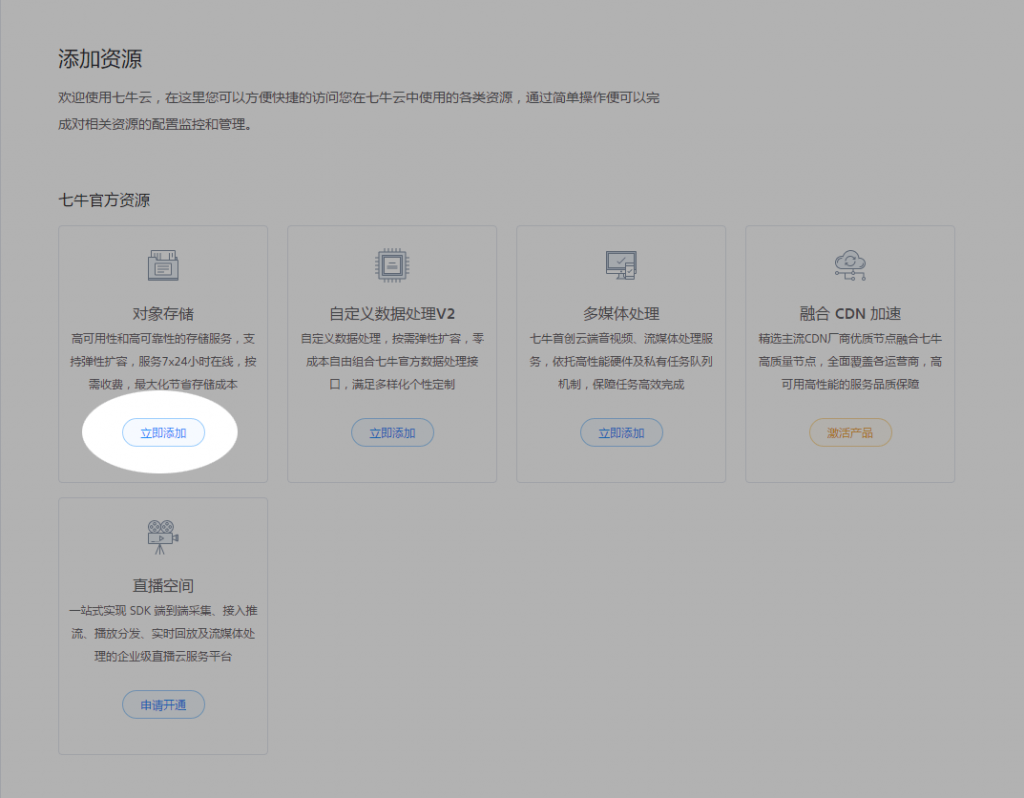Click the 融合 CDN 加速 cloud icon

click(x=850, y=265)
